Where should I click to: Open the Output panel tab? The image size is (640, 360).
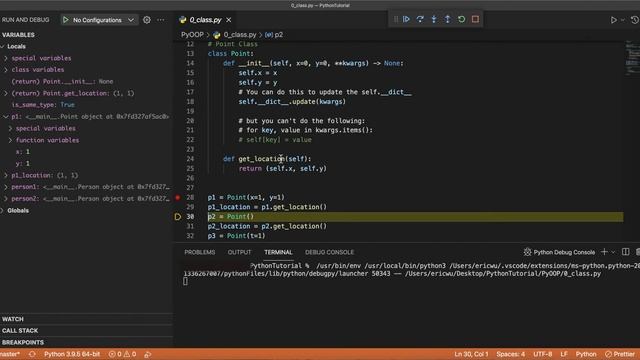pyautogui.click(x=239, y=252)
